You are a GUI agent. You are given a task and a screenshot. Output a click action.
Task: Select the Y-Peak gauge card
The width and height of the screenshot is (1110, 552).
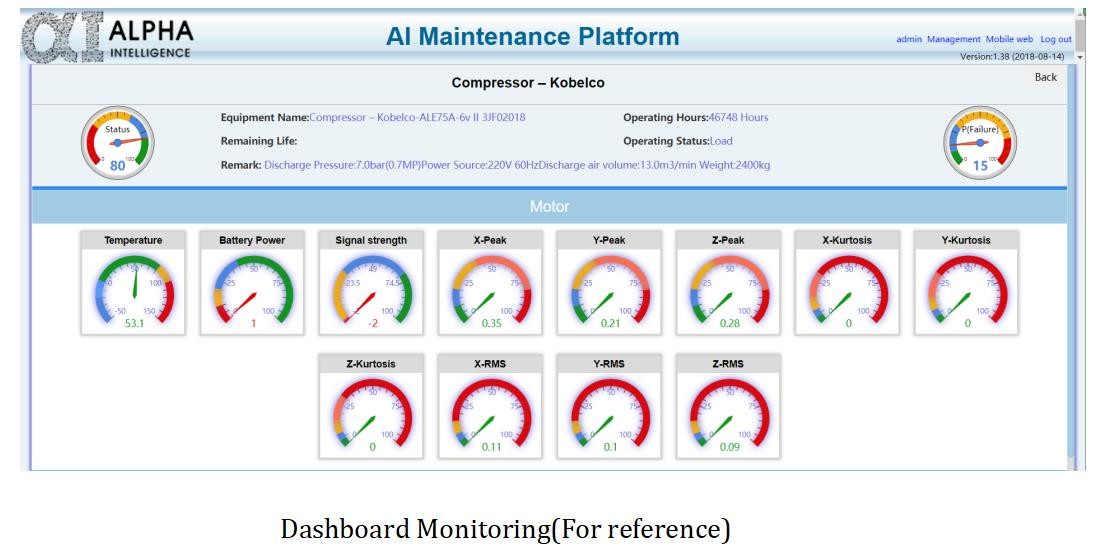(609, 282)
